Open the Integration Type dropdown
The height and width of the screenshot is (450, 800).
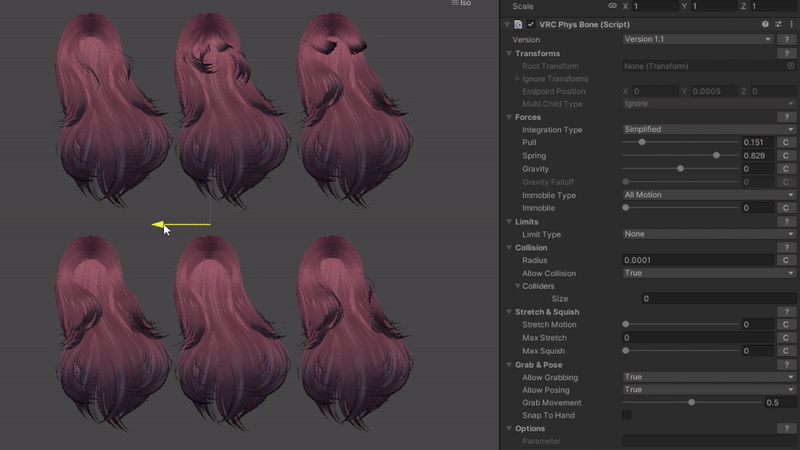[x=708, y=130]
